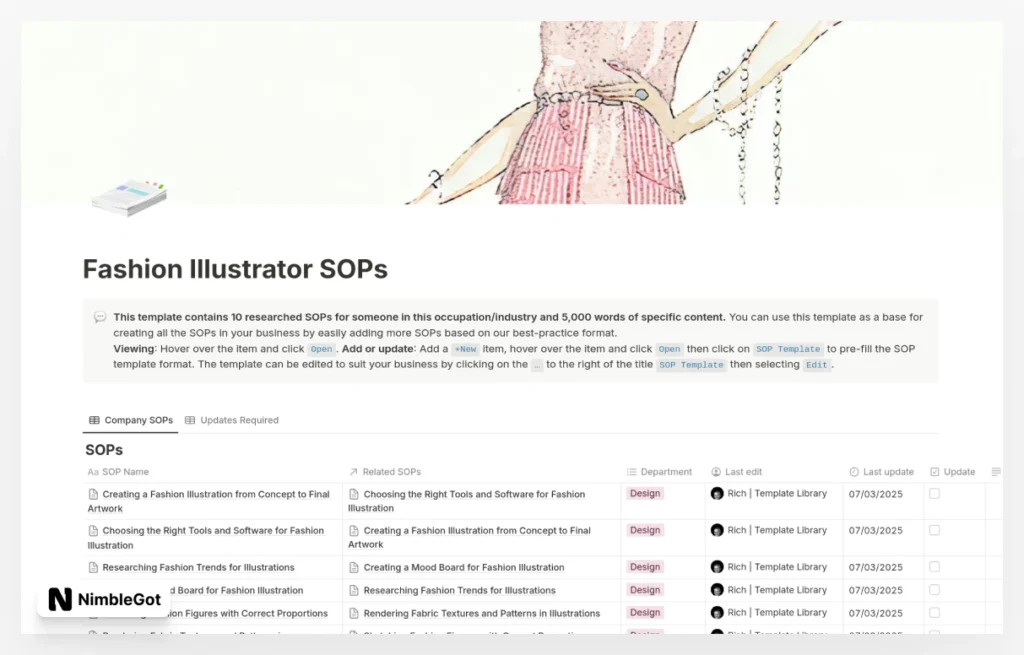Click the arrow icon in Related SOPs header

[353, 471]
